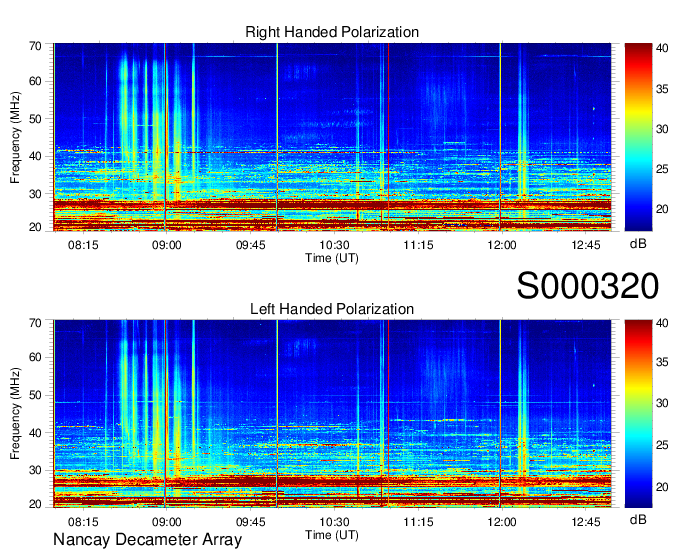Click the lower spectrogram plot area

332,414
